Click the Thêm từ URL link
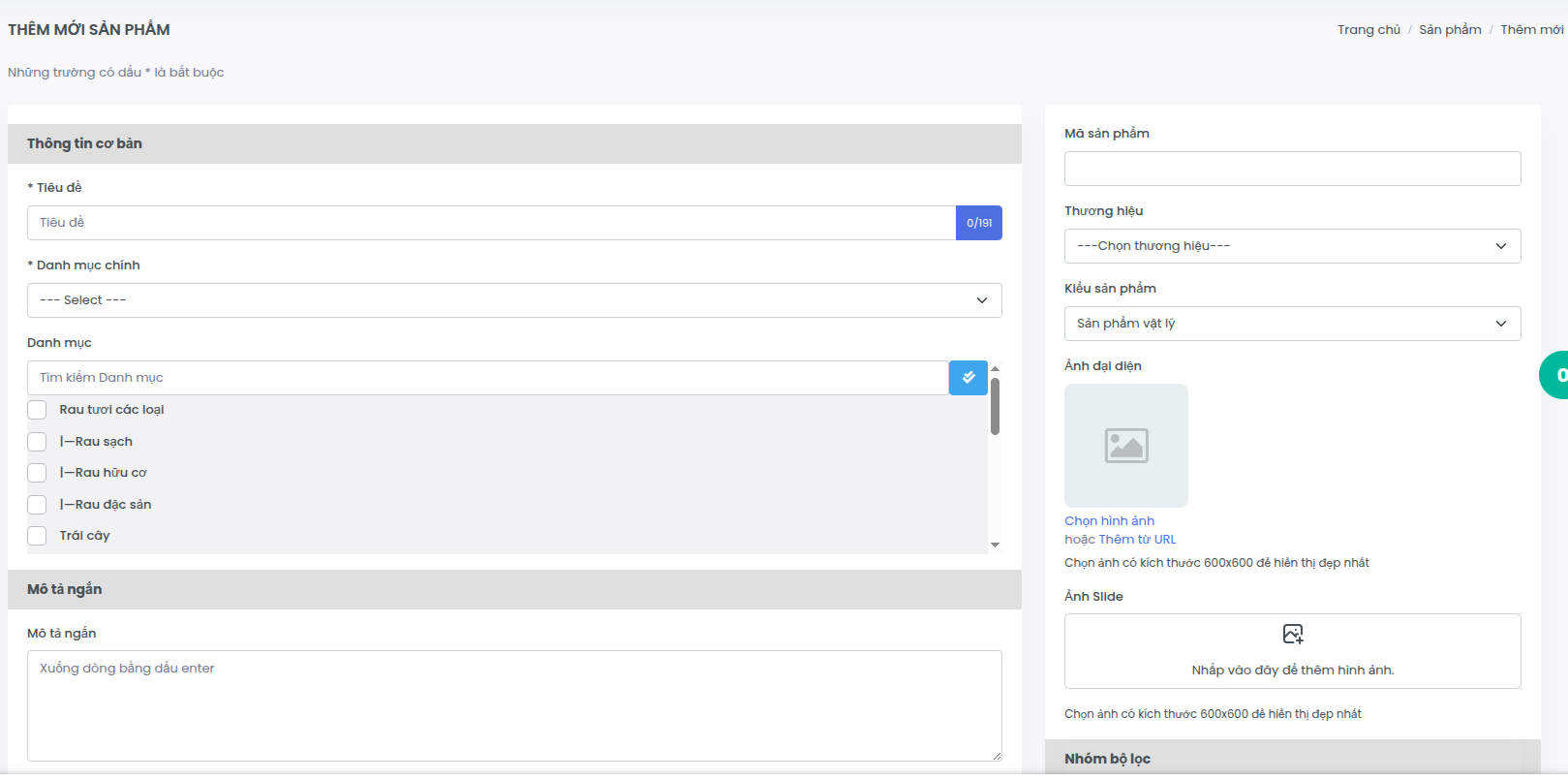 (1137, 540)
